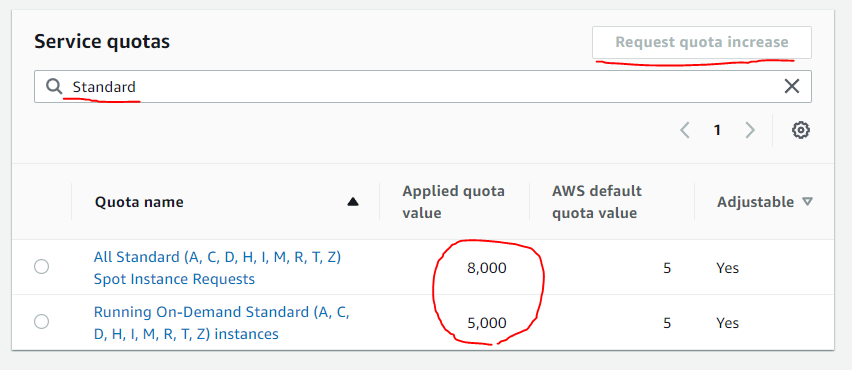Go to the next page arrow
The width and height of the screenshot is (852, 370).
(750, 130)
